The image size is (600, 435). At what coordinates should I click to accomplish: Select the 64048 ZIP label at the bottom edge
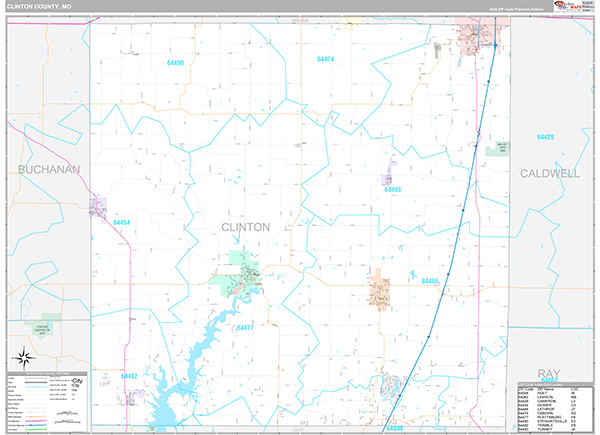394,428
